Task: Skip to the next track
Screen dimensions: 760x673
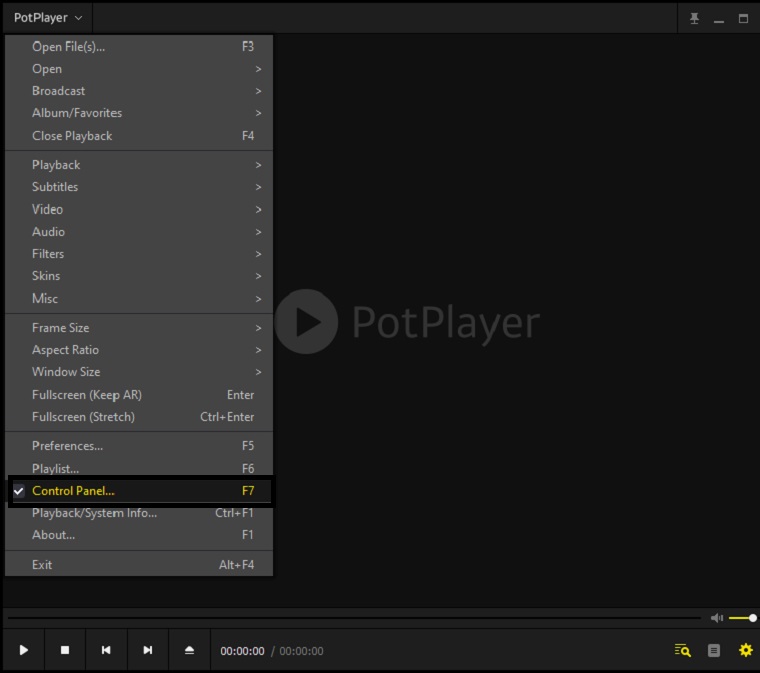Action: (148, 650)
